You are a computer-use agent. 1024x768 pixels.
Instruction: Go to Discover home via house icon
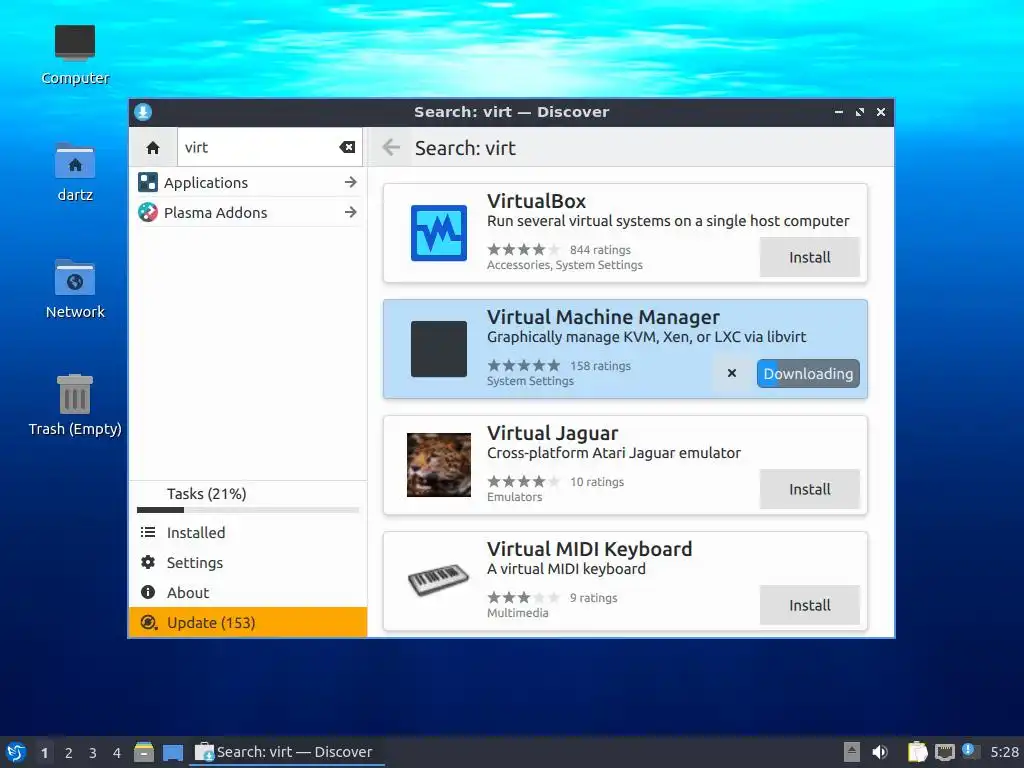(153, 148)
